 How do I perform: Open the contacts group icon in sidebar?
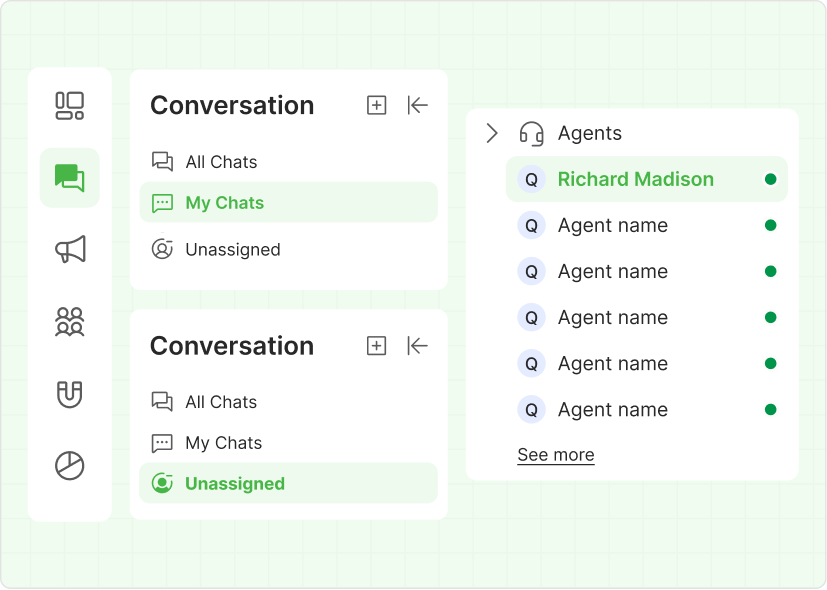70,322
